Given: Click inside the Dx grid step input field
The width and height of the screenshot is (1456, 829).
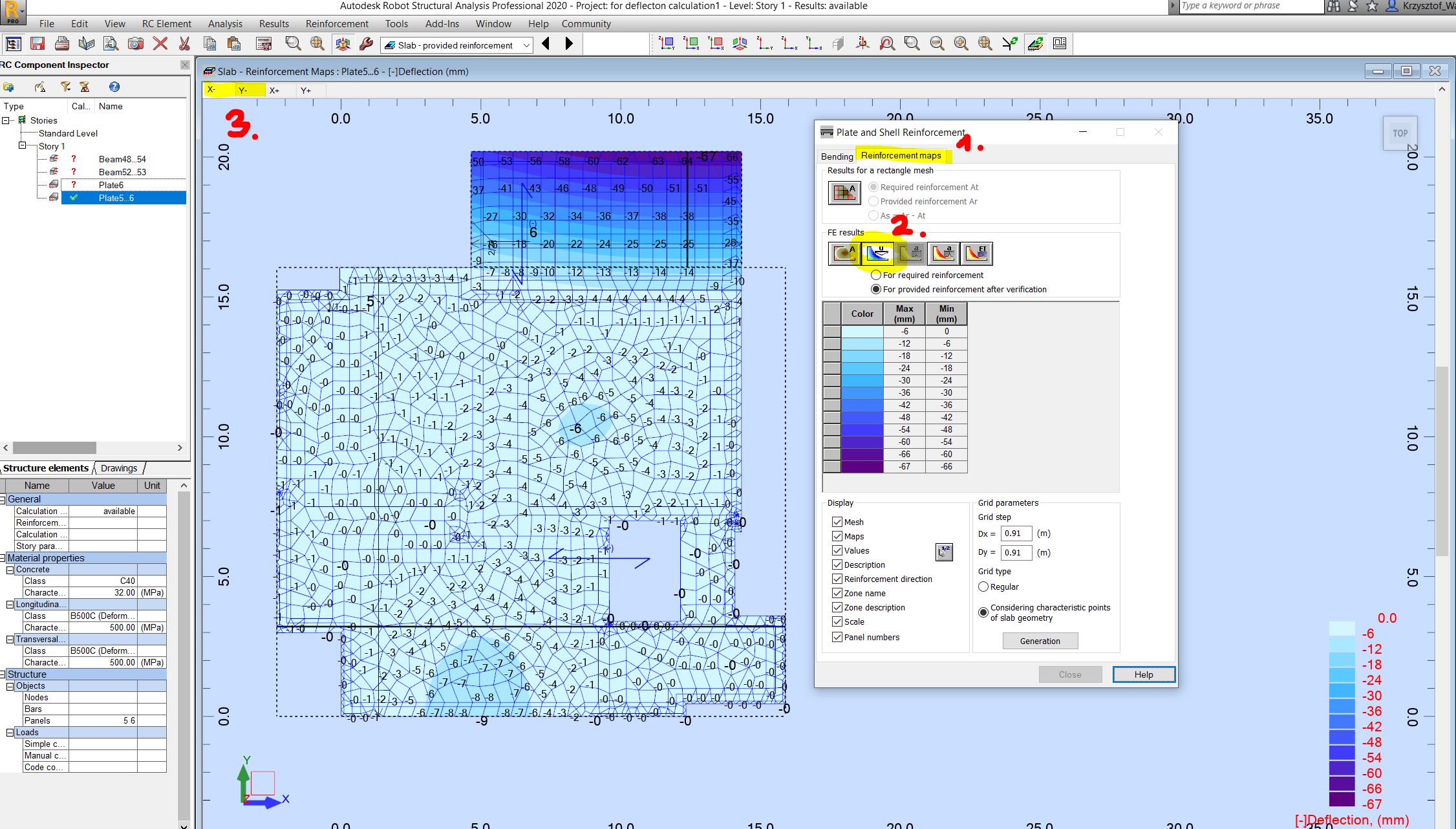Looking at the screenshot, I should 1015,533.
